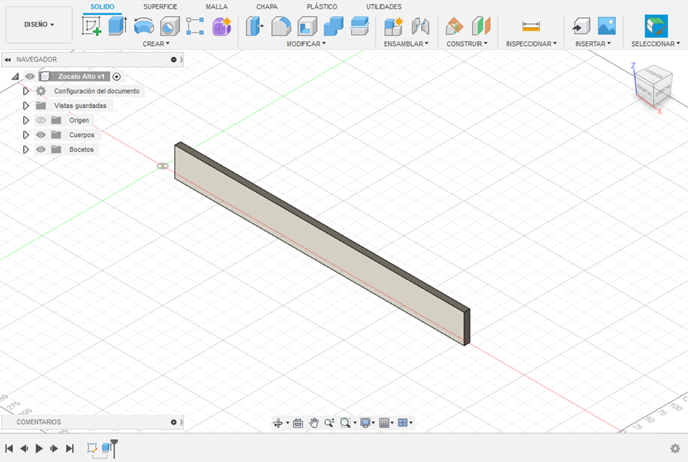Open the INSPECCIONAR dropdown menu
Image resolution: width=688 pixels, height=462 pixels.
531,44
